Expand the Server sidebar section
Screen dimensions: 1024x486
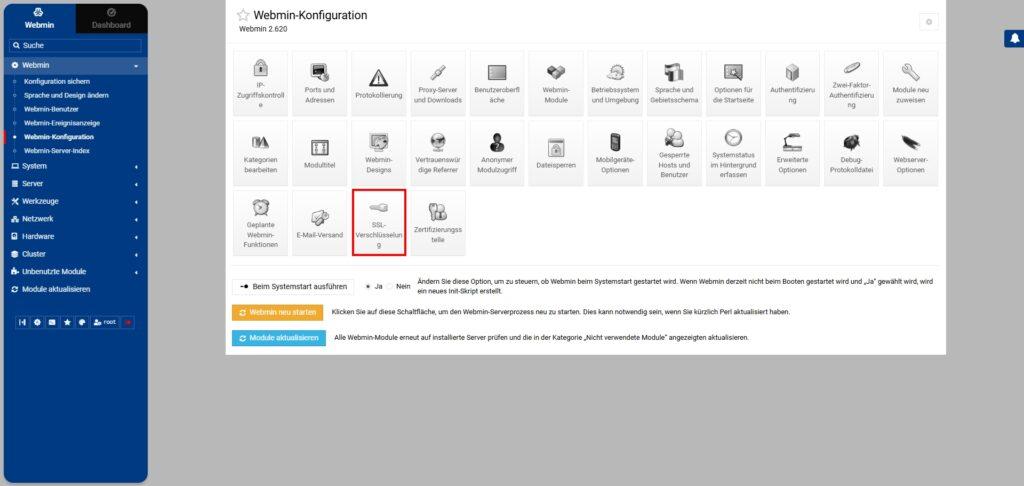point(75,184)
